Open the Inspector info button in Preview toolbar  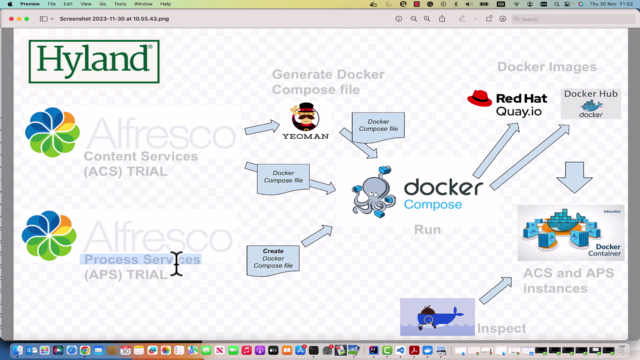tap(398, 19)
